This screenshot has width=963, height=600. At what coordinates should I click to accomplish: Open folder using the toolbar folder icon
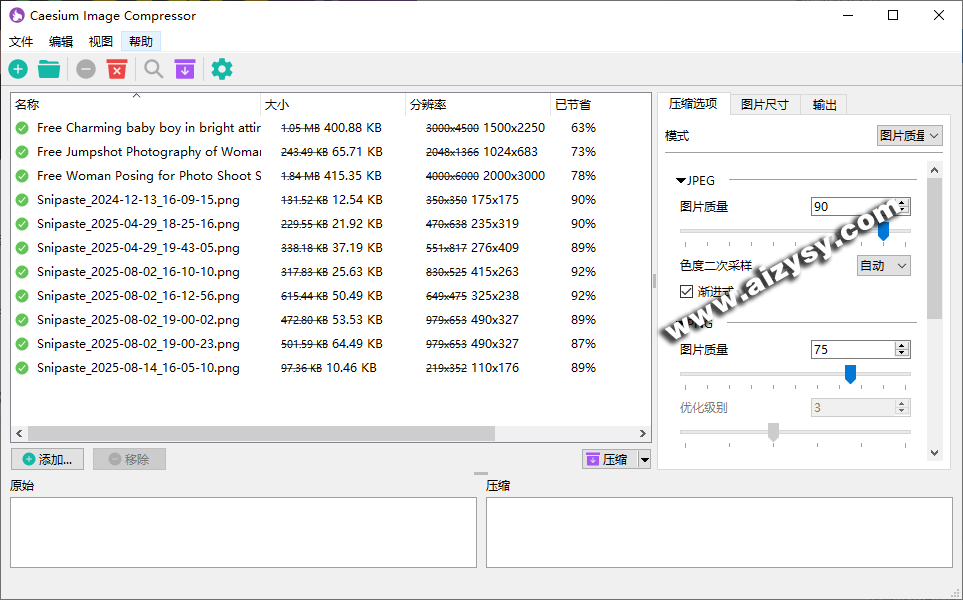point(49,69)
